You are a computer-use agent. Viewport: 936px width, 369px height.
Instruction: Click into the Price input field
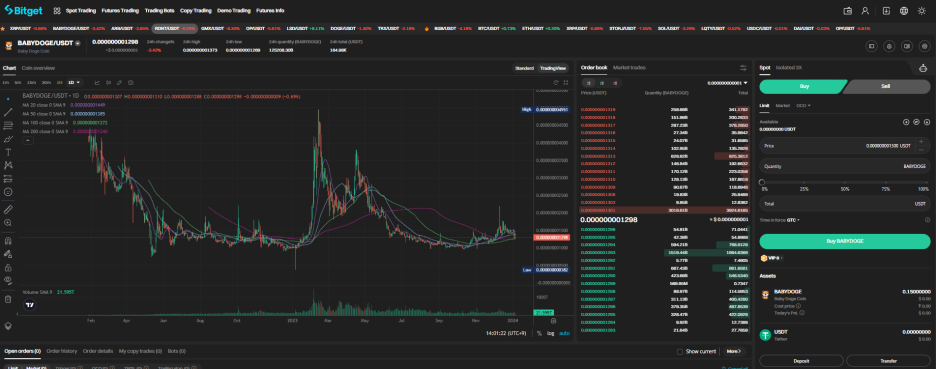(x=845, y=146)
